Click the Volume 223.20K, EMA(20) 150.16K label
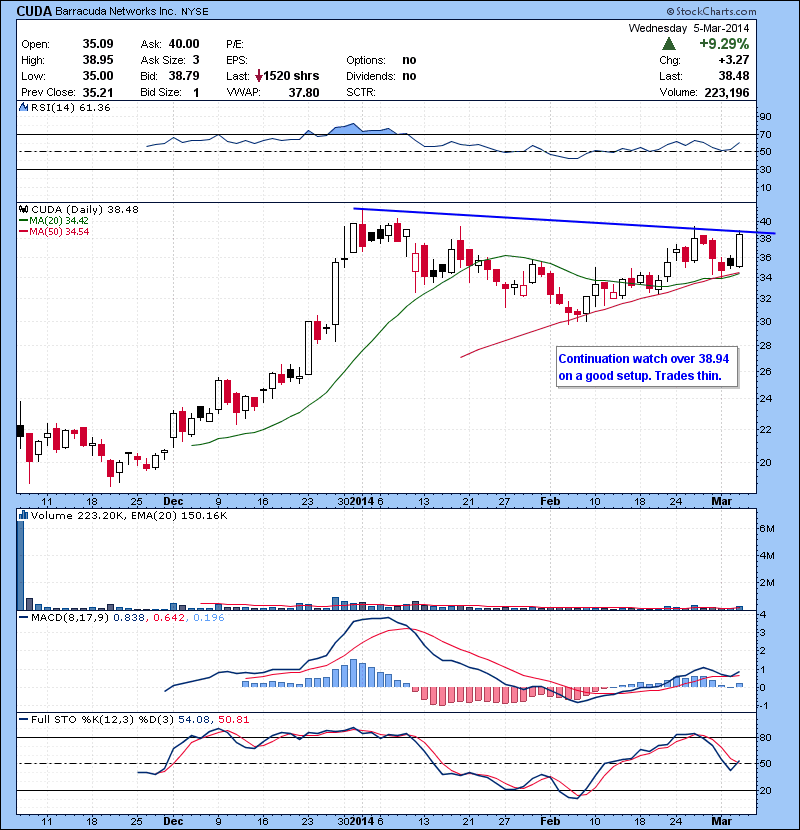800x830 pixels. [129, 515]
